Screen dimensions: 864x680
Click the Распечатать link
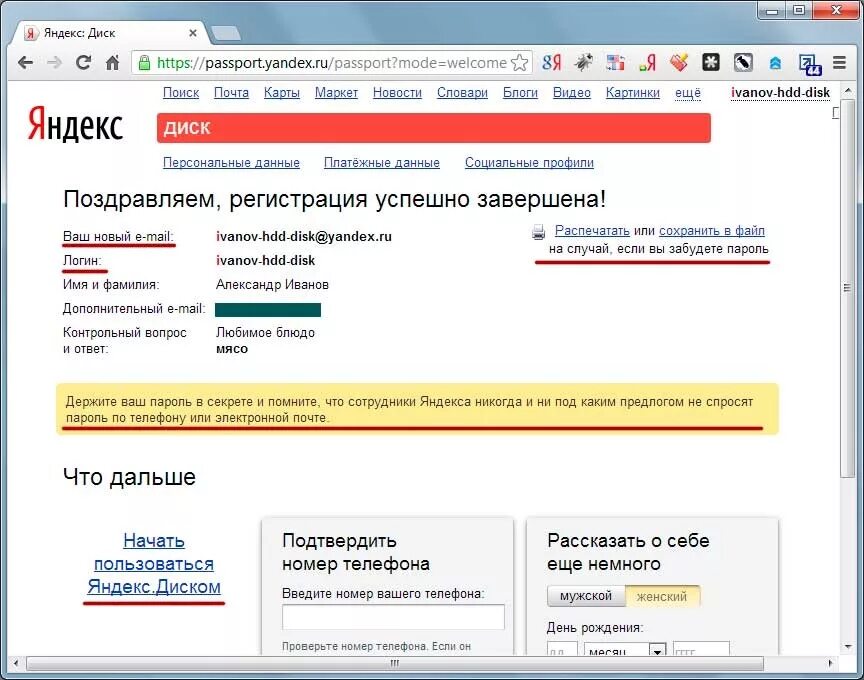[592, 230]
